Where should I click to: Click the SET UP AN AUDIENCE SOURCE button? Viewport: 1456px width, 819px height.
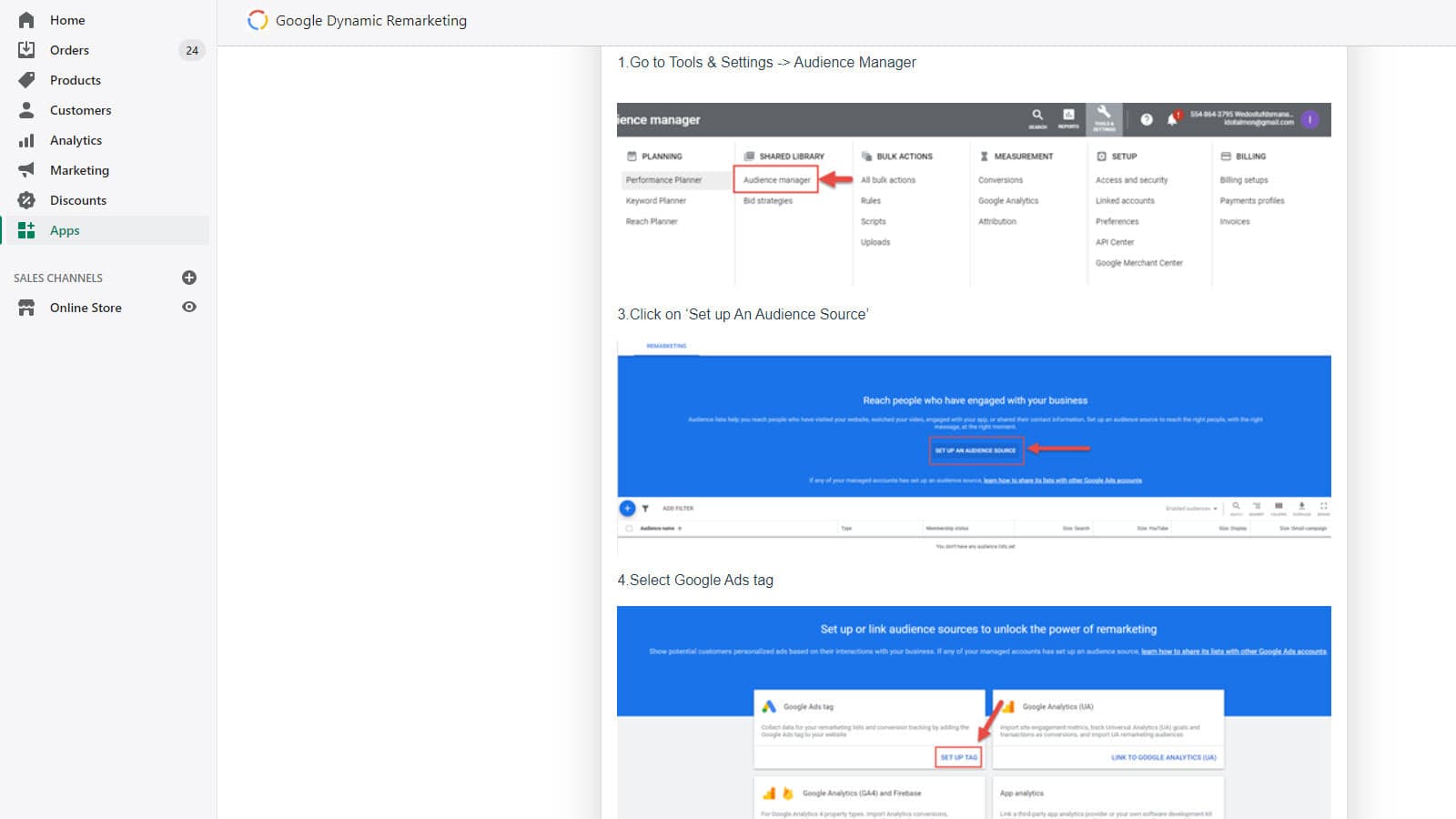[976, 448]
